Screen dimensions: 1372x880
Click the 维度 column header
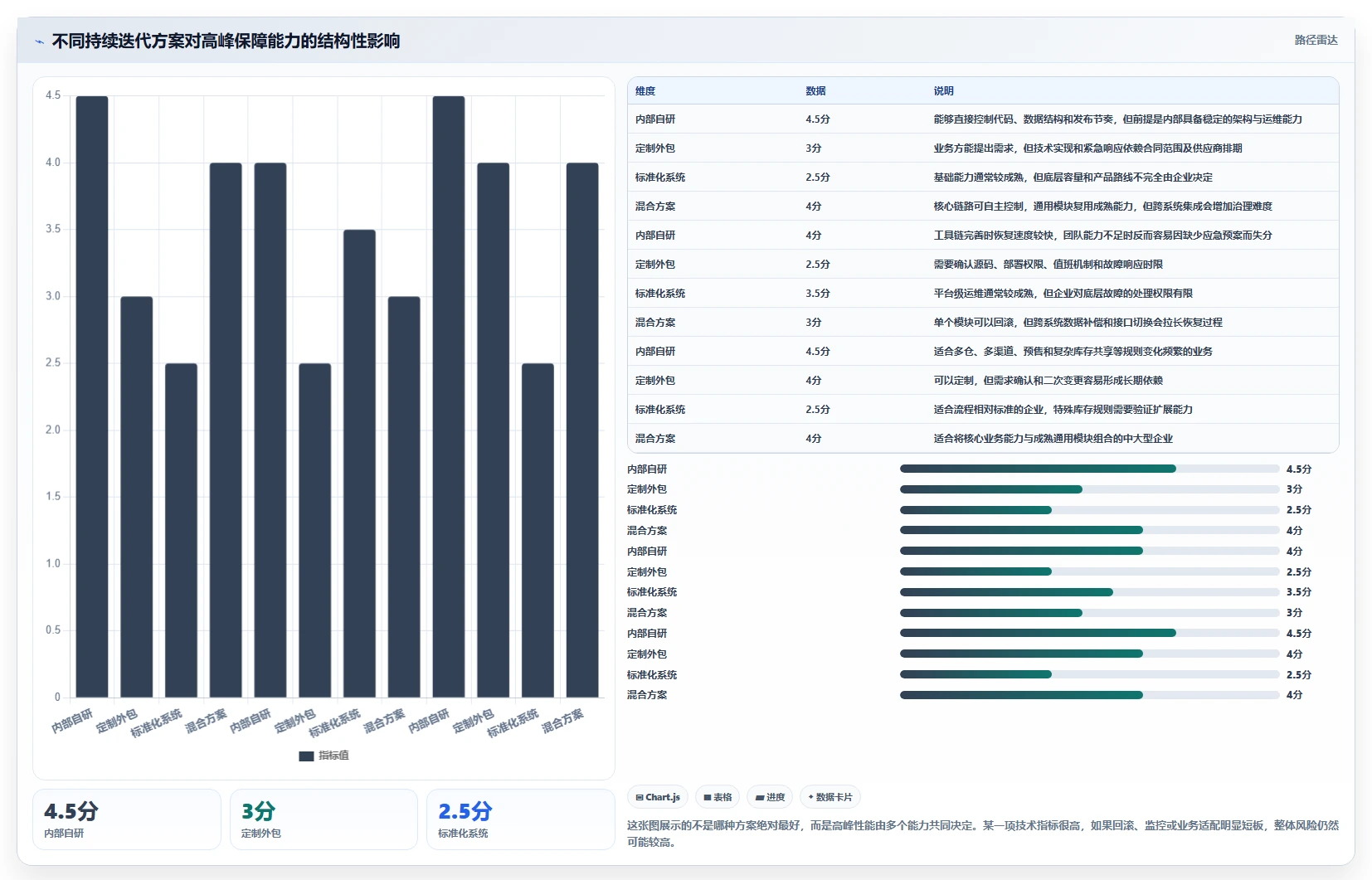[645, 91]
